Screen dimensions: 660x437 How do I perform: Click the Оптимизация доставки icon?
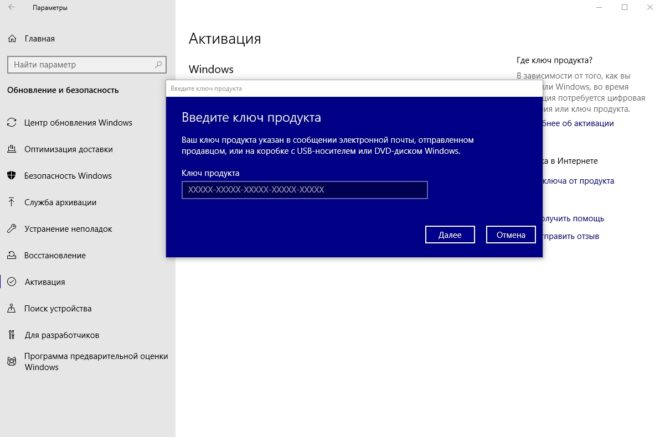(12, 149)
